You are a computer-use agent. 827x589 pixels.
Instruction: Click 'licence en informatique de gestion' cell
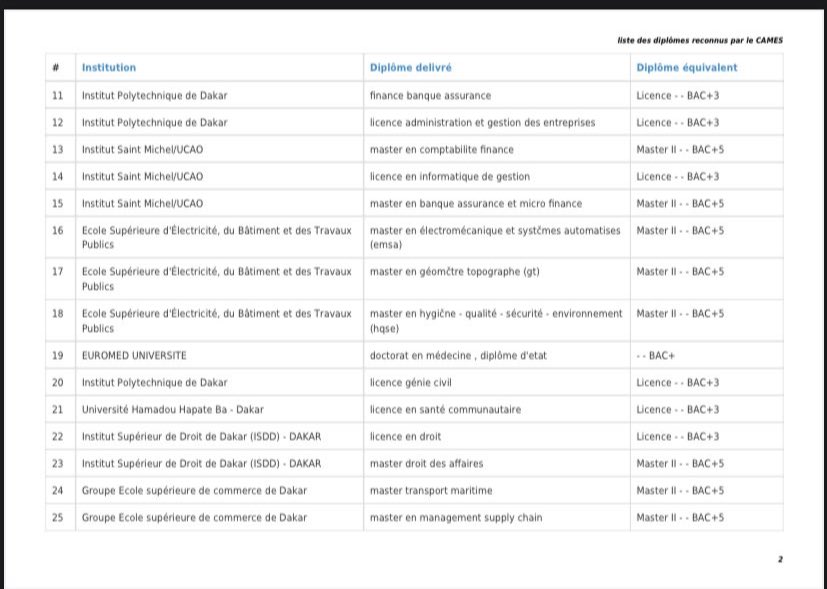(449, 177)
